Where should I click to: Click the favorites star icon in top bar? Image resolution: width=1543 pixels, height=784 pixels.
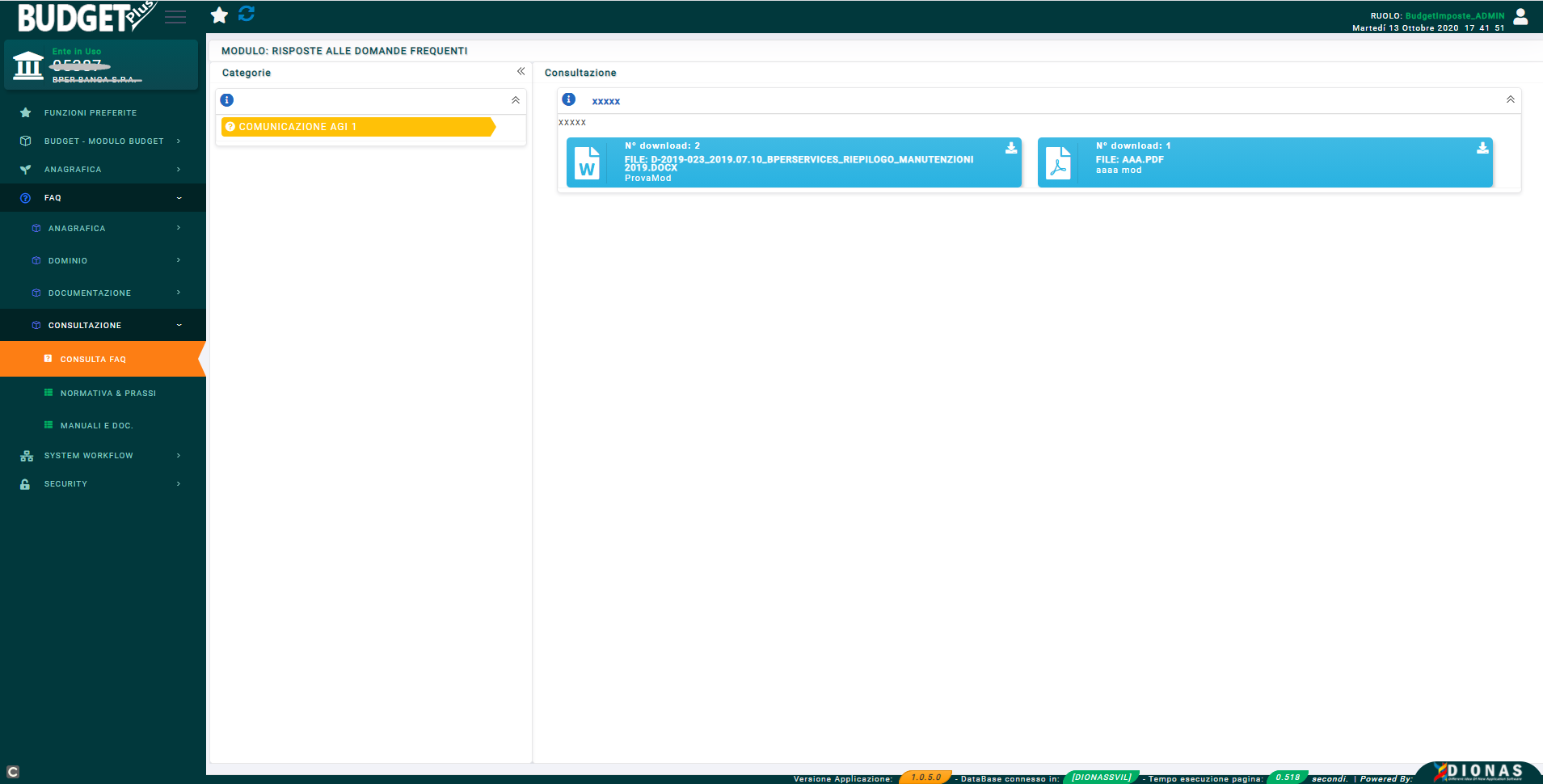[219, 15]
